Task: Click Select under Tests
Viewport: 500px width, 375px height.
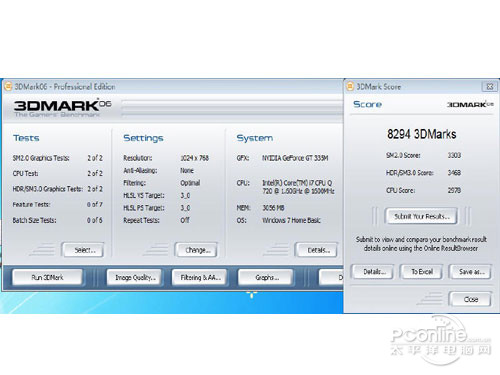Action: pos(83,250)
